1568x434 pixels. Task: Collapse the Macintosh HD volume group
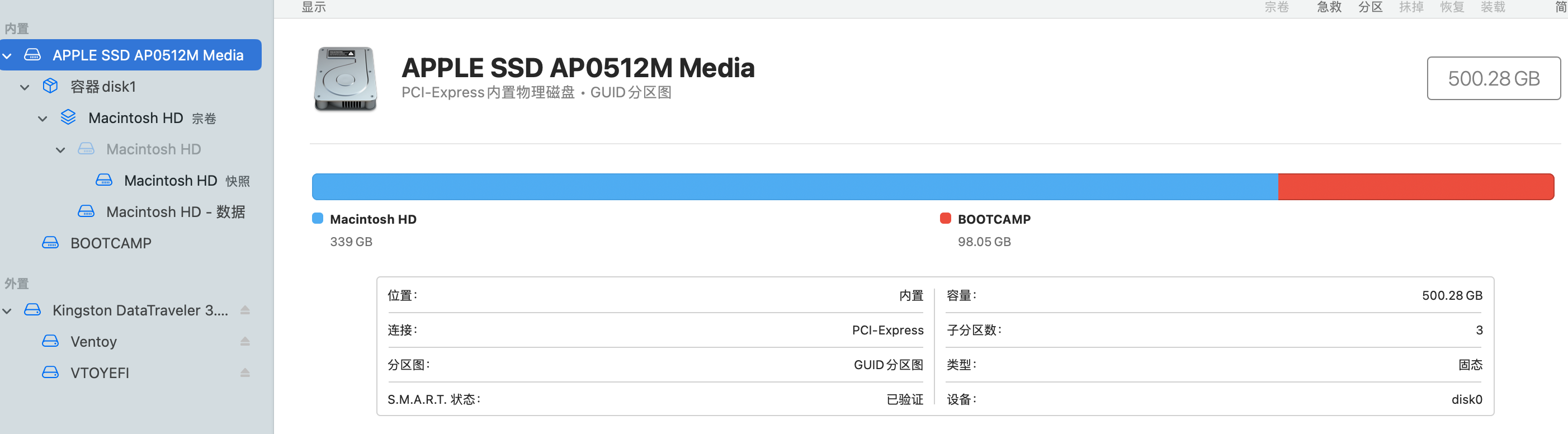pos(42,119)
